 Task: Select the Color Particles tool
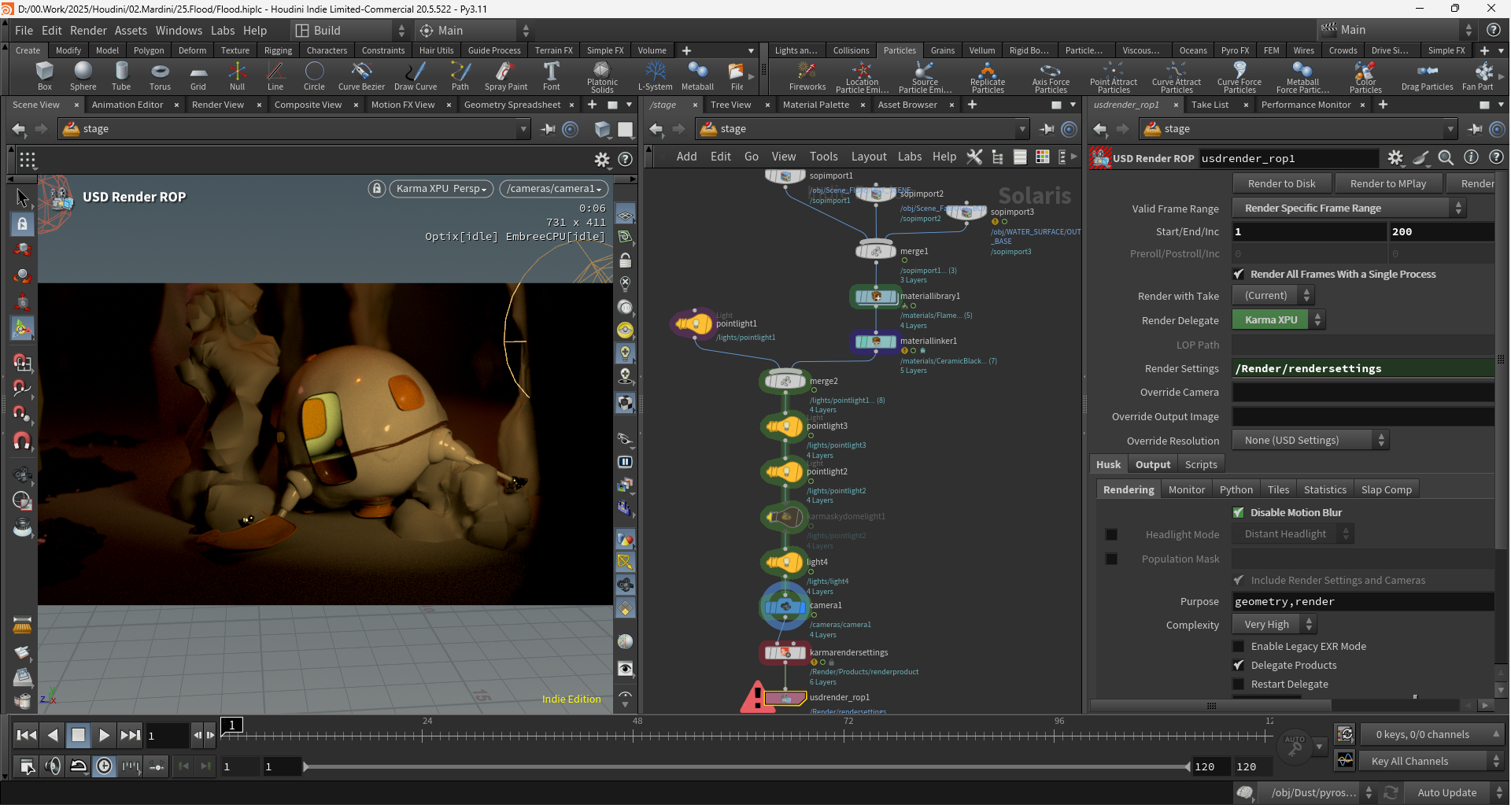pos(1365,77)
